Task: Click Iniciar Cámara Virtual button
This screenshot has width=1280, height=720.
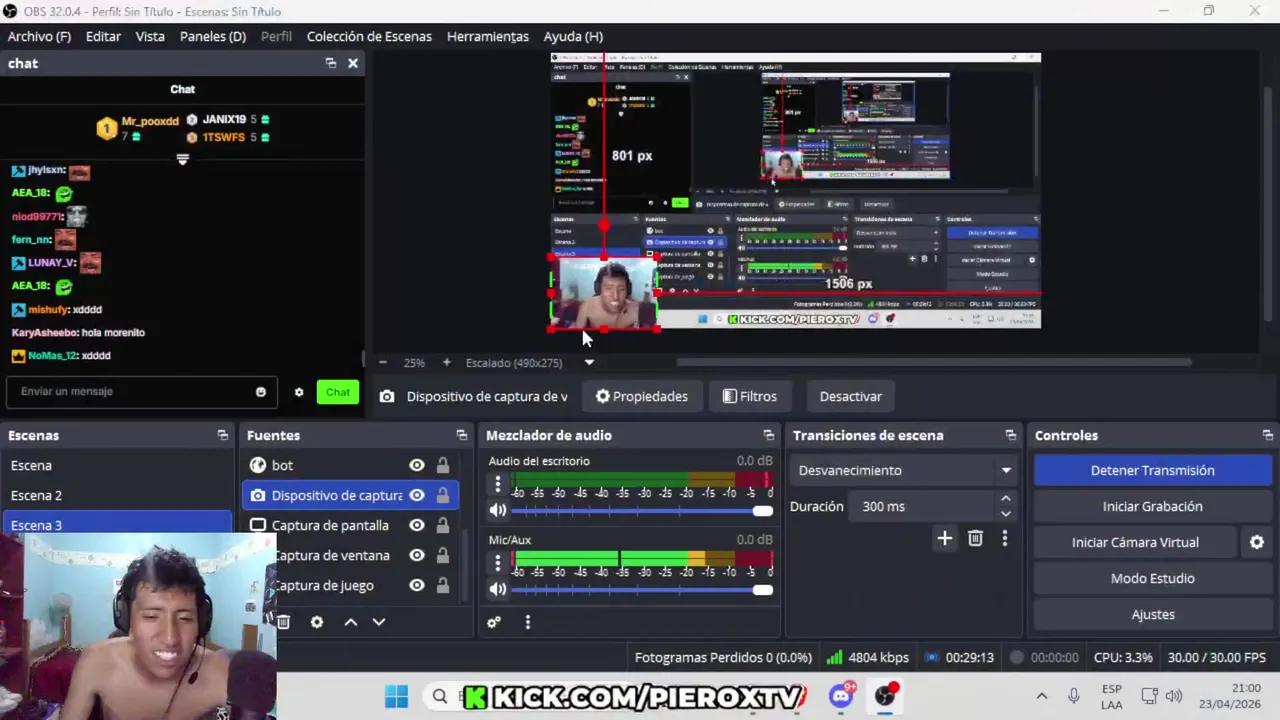Action: [x=1135, y=542]
